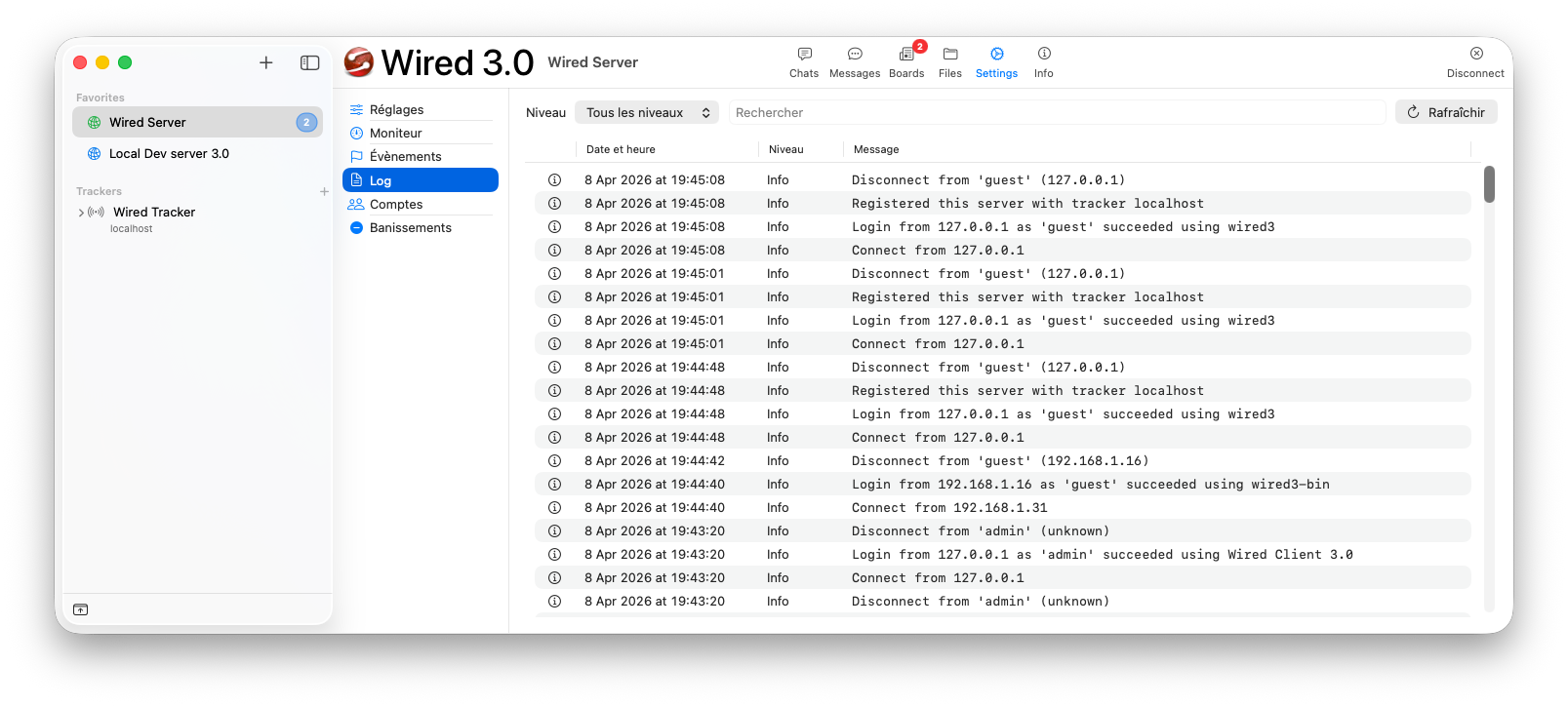
Task: Click the 'localhost' subtitle under Wired Tracker
Action: click(x=132, y=229)
